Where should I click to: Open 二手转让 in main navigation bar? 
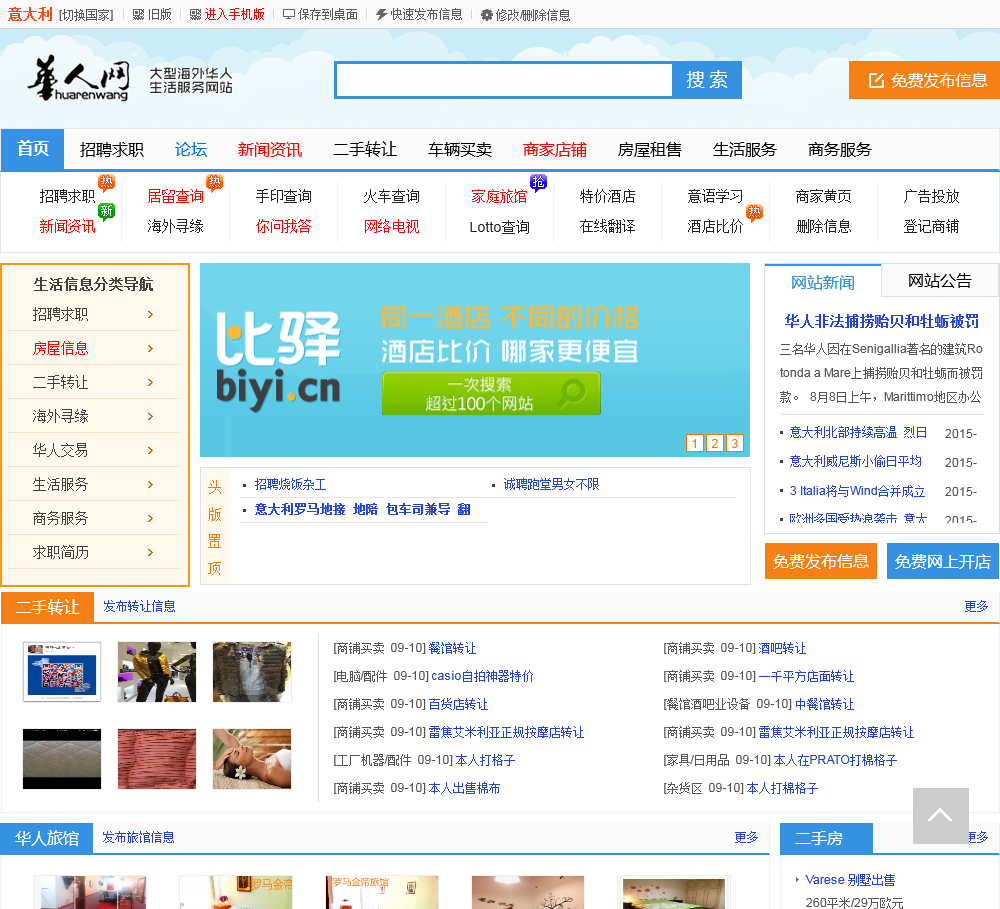(x=365, y=149)
